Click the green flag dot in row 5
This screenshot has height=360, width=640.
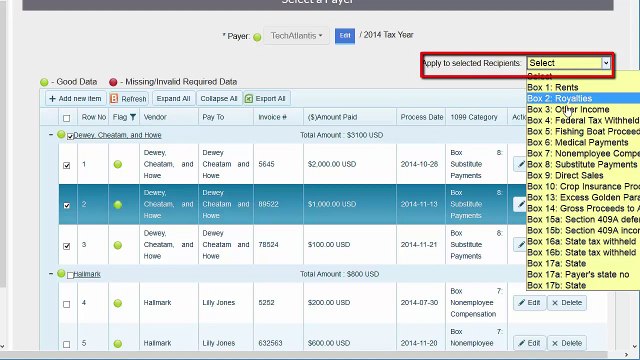click(x=118, y=343)
